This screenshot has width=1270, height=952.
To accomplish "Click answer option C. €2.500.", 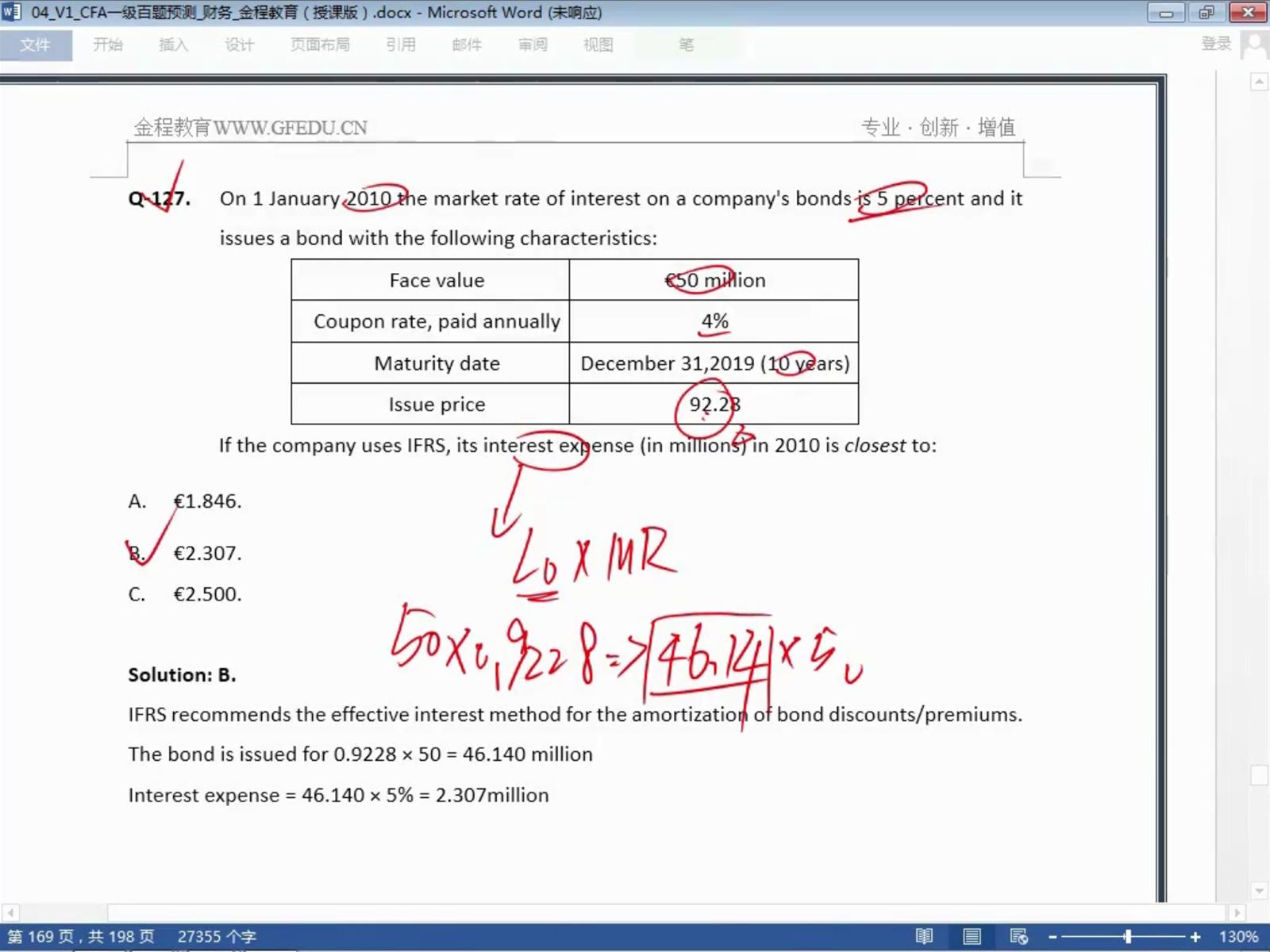I will [x=185, y=594].
